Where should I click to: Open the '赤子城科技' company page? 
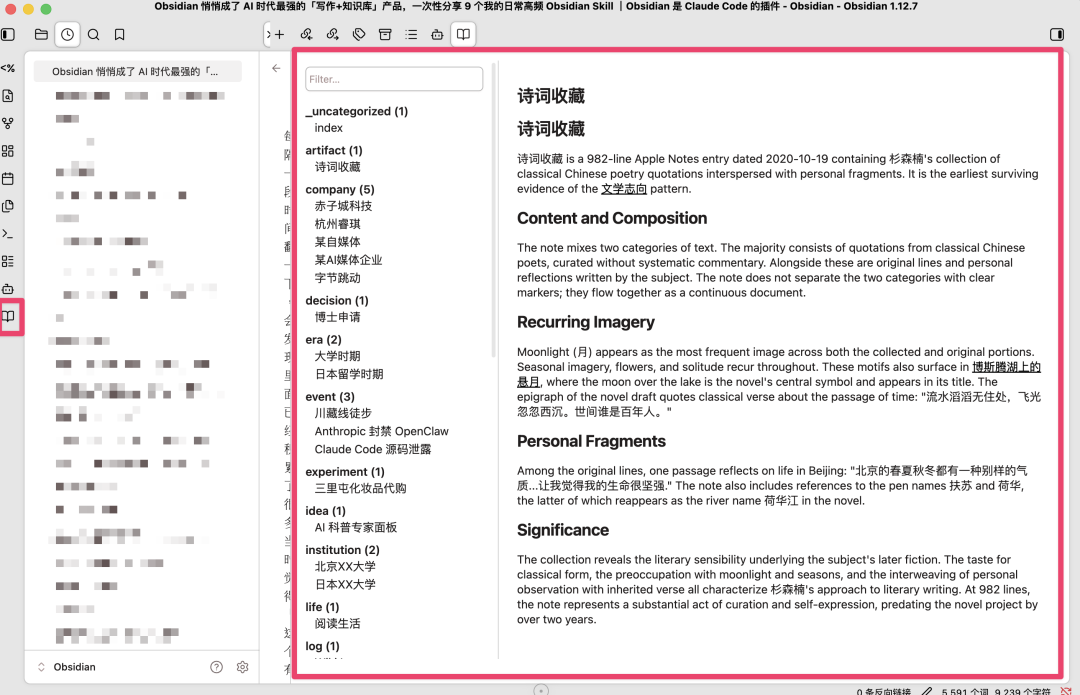[x=343, y=206]
